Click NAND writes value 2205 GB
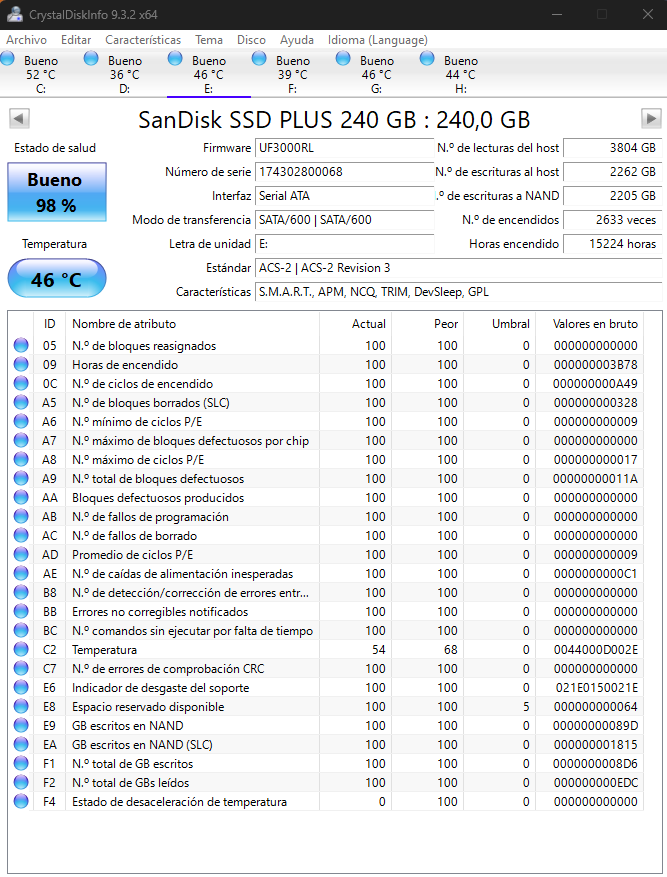The image size is (667, 877). tap(612, 196)
